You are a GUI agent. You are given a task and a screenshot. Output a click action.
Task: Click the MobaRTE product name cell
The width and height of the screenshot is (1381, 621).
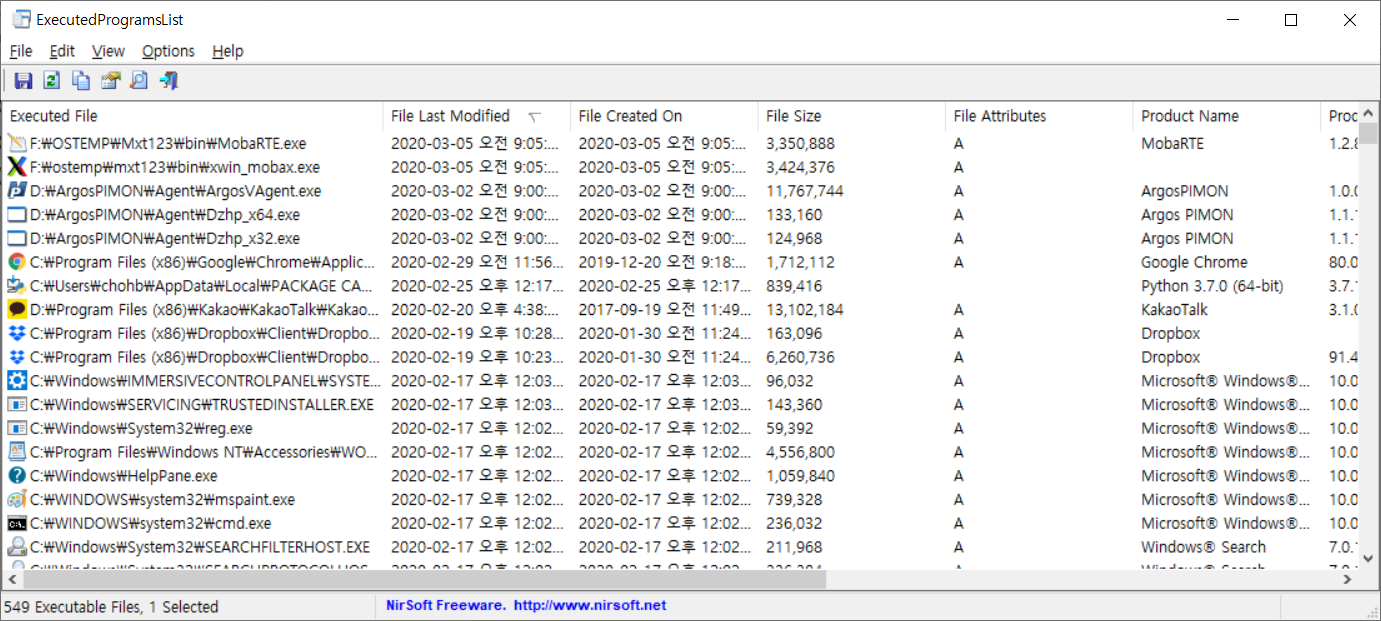click(x=1172, y=143)
